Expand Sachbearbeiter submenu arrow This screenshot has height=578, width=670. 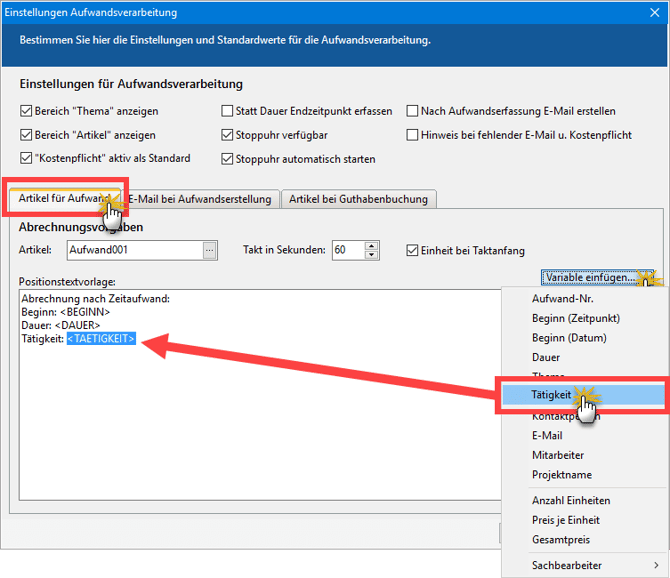coord(656,566)
